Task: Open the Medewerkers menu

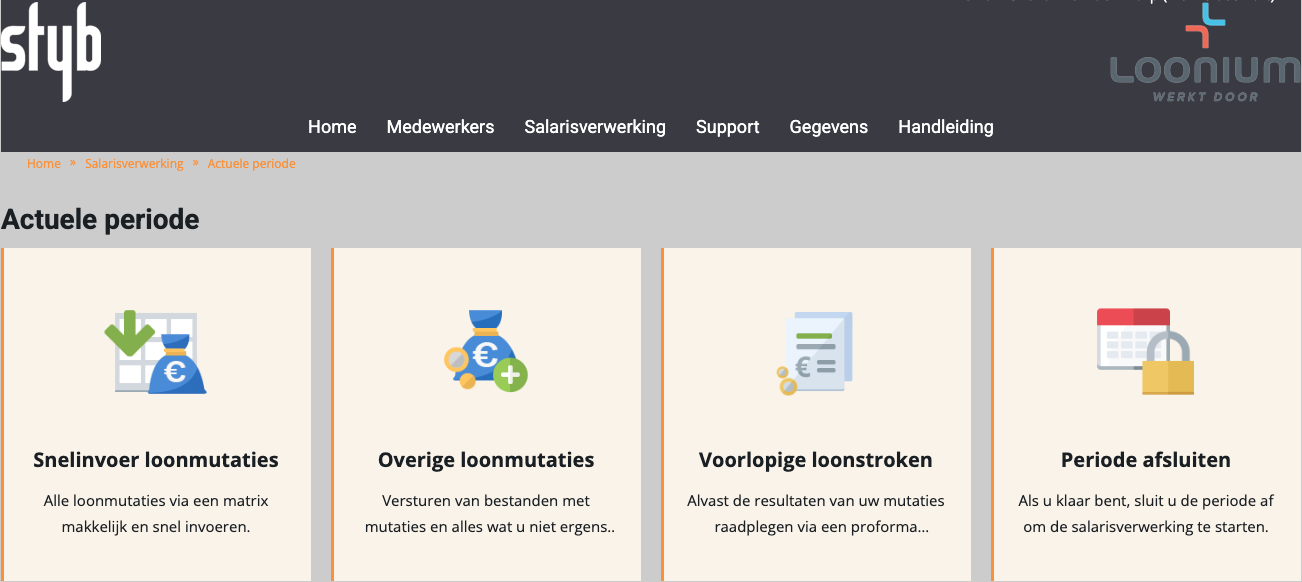Action: (440, 127)
